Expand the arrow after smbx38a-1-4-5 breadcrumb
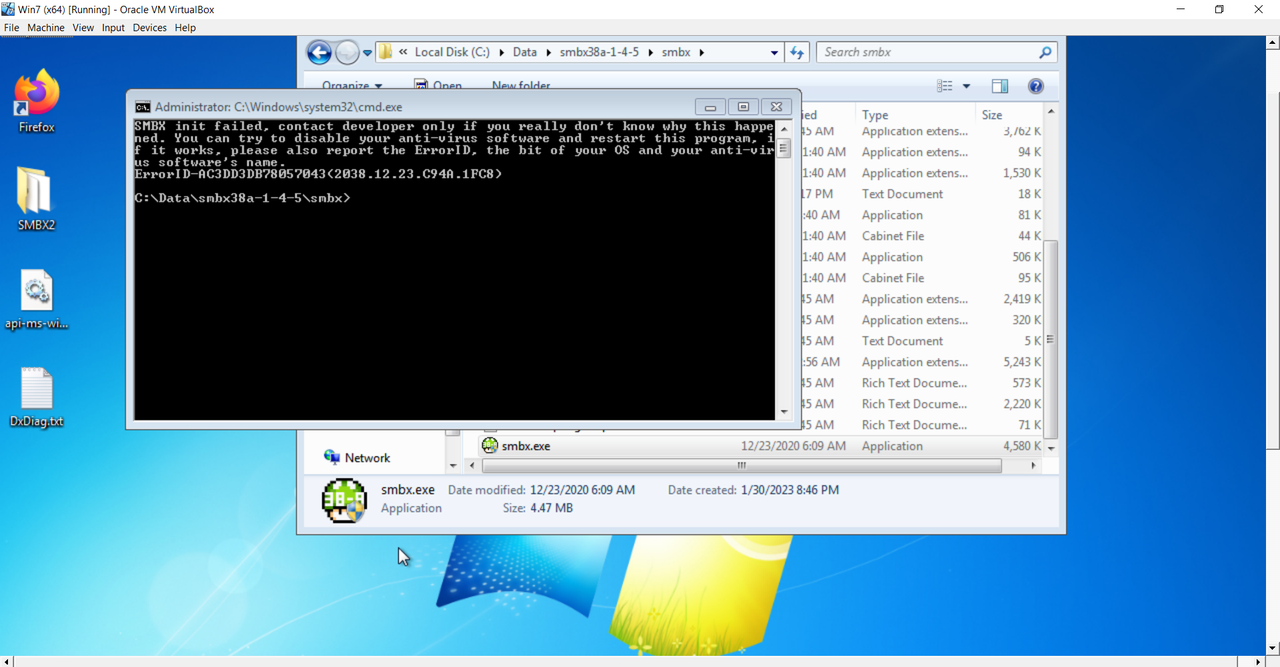 click(650, 52)
